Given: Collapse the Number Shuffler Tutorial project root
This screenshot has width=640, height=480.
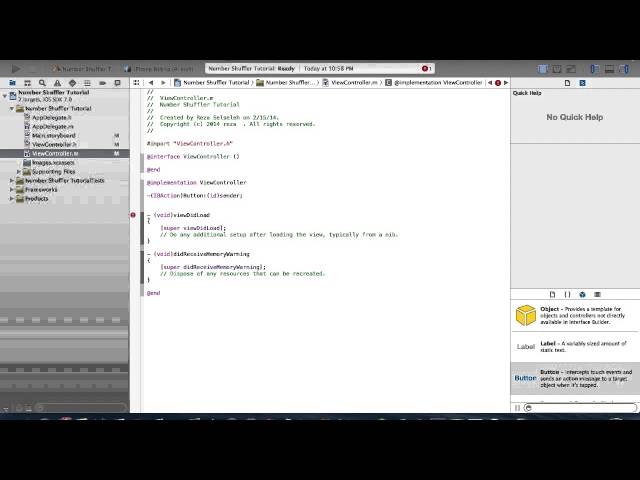Looking at the screenshot, I should [4, 96].
